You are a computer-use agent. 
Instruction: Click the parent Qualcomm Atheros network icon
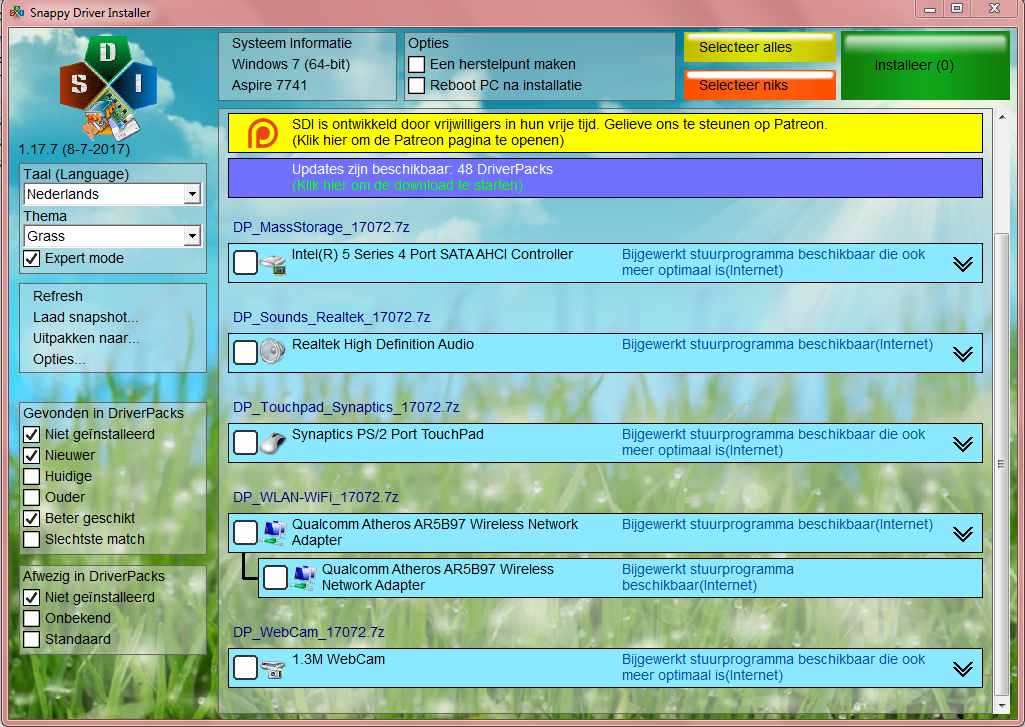[x=274, y=533]
